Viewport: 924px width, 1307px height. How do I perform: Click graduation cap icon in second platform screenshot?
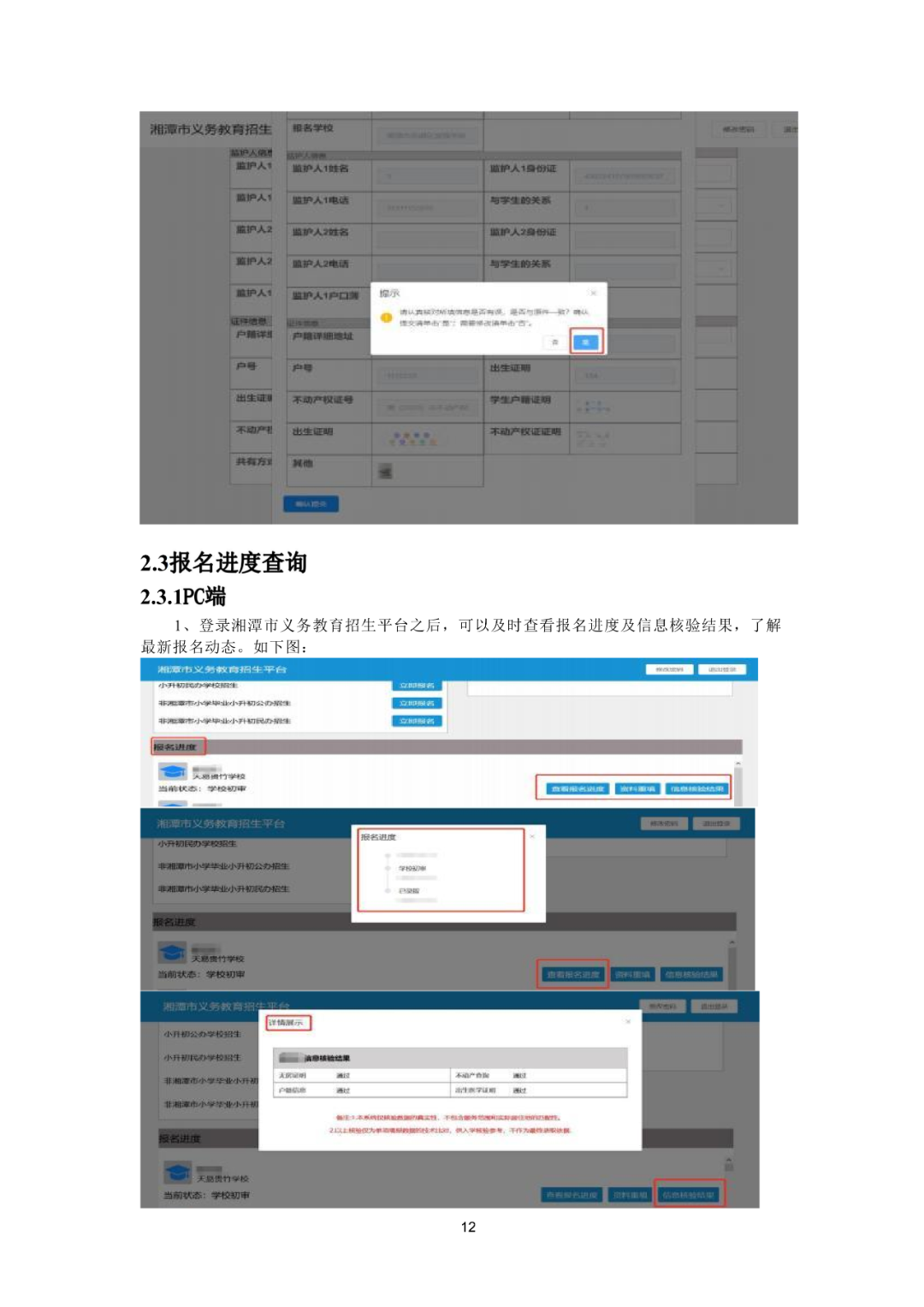pos(172,952)
